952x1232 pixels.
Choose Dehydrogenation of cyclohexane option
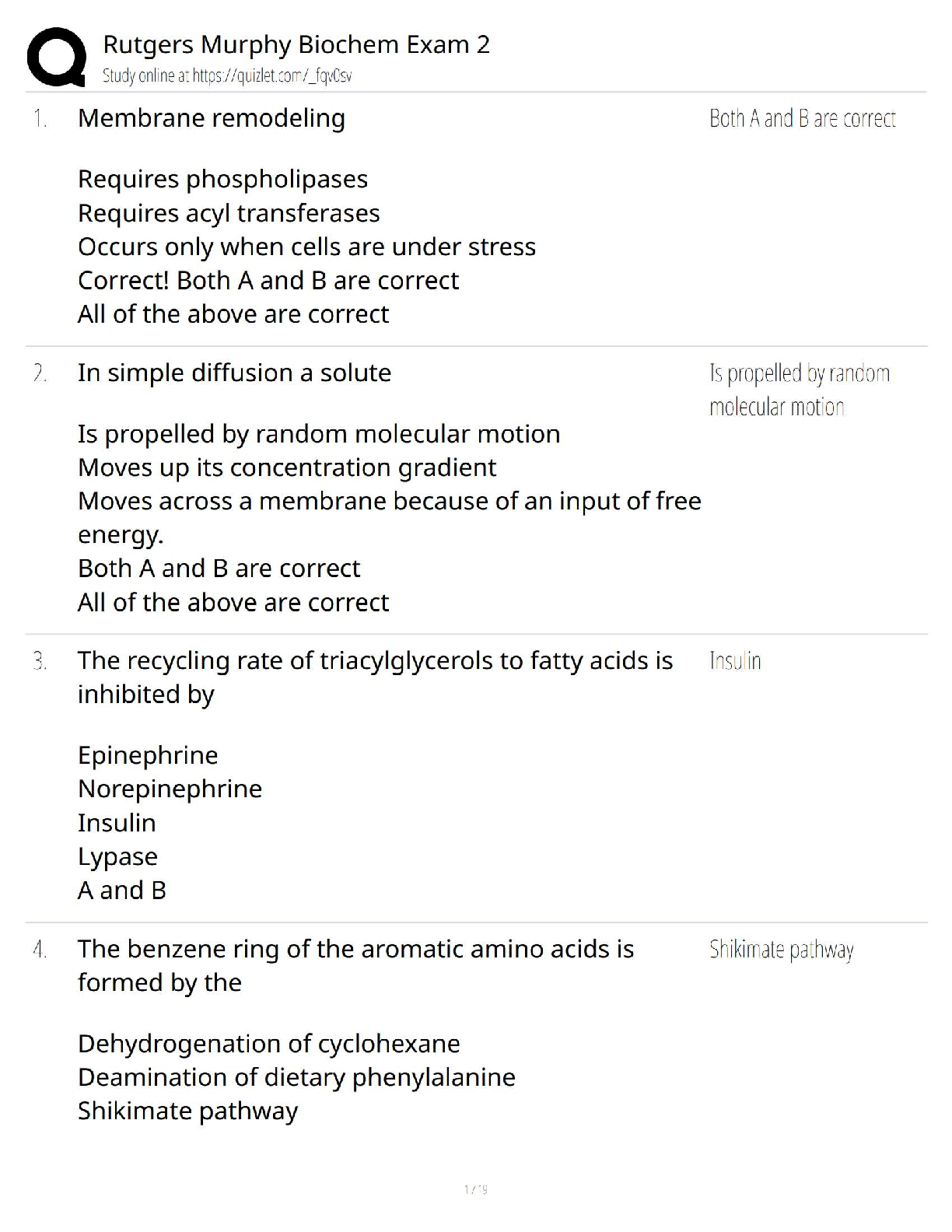click(268, 1044)
